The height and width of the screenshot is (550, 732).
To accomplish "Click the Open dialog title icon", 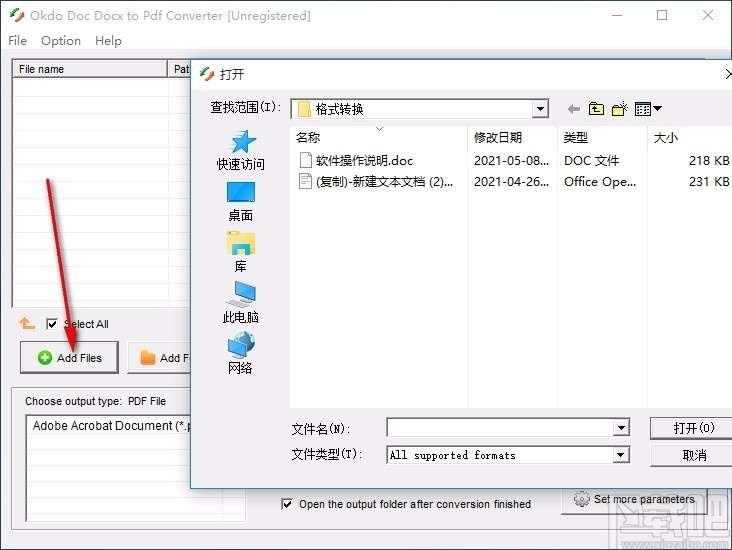I will click(x=207, y=74).
